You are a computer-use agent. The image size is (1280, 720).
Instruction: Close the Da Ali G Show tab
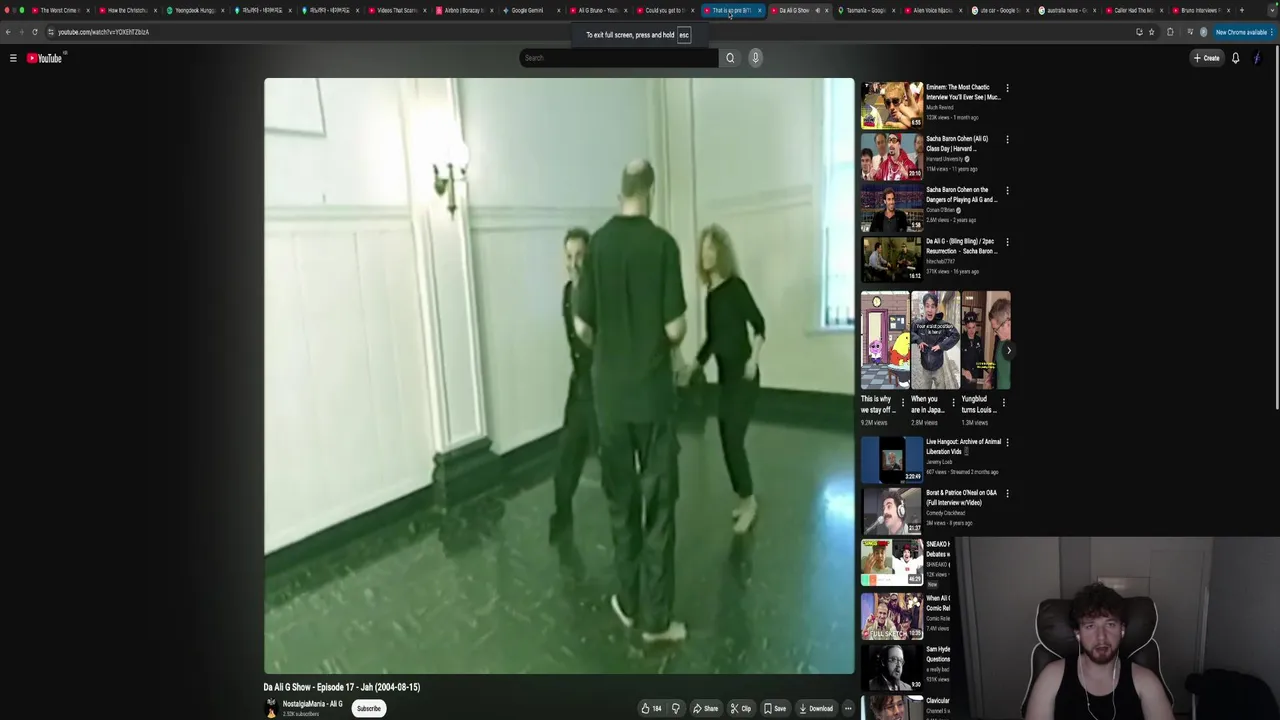coord(826,10)
